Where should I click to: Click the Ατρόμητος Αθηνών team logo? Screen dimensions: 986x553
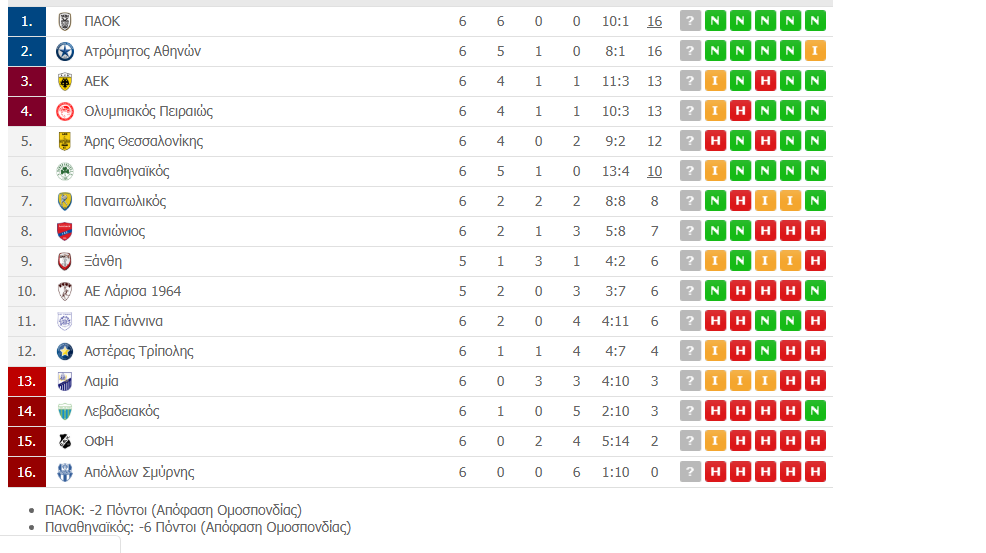click(x=65, y=51)
